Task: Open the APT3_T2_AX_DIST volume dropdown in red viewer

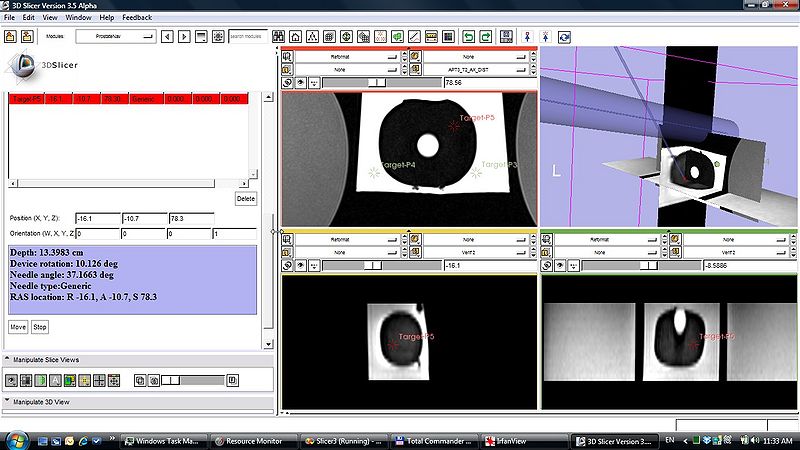Action: [x=475, y=69]
